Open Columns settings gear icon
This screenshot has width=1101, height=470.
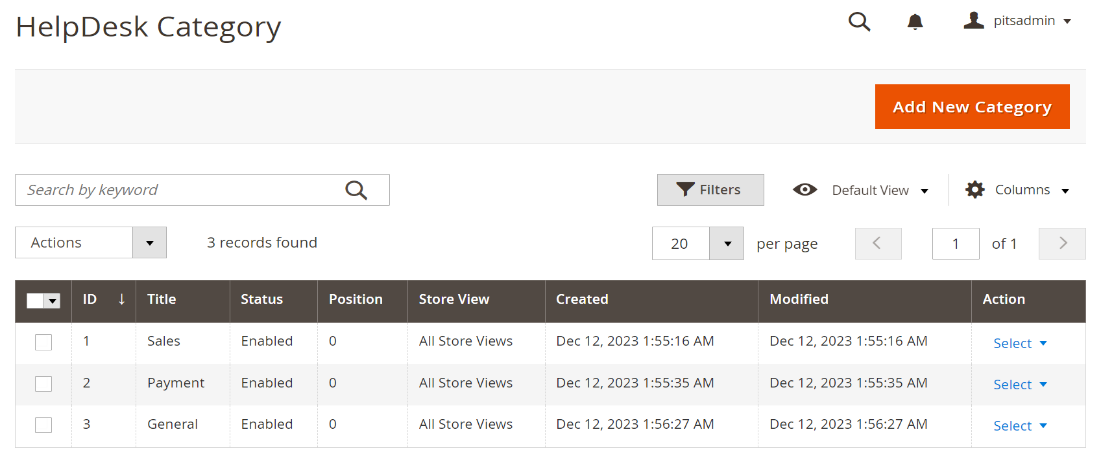tap(975, 190)
